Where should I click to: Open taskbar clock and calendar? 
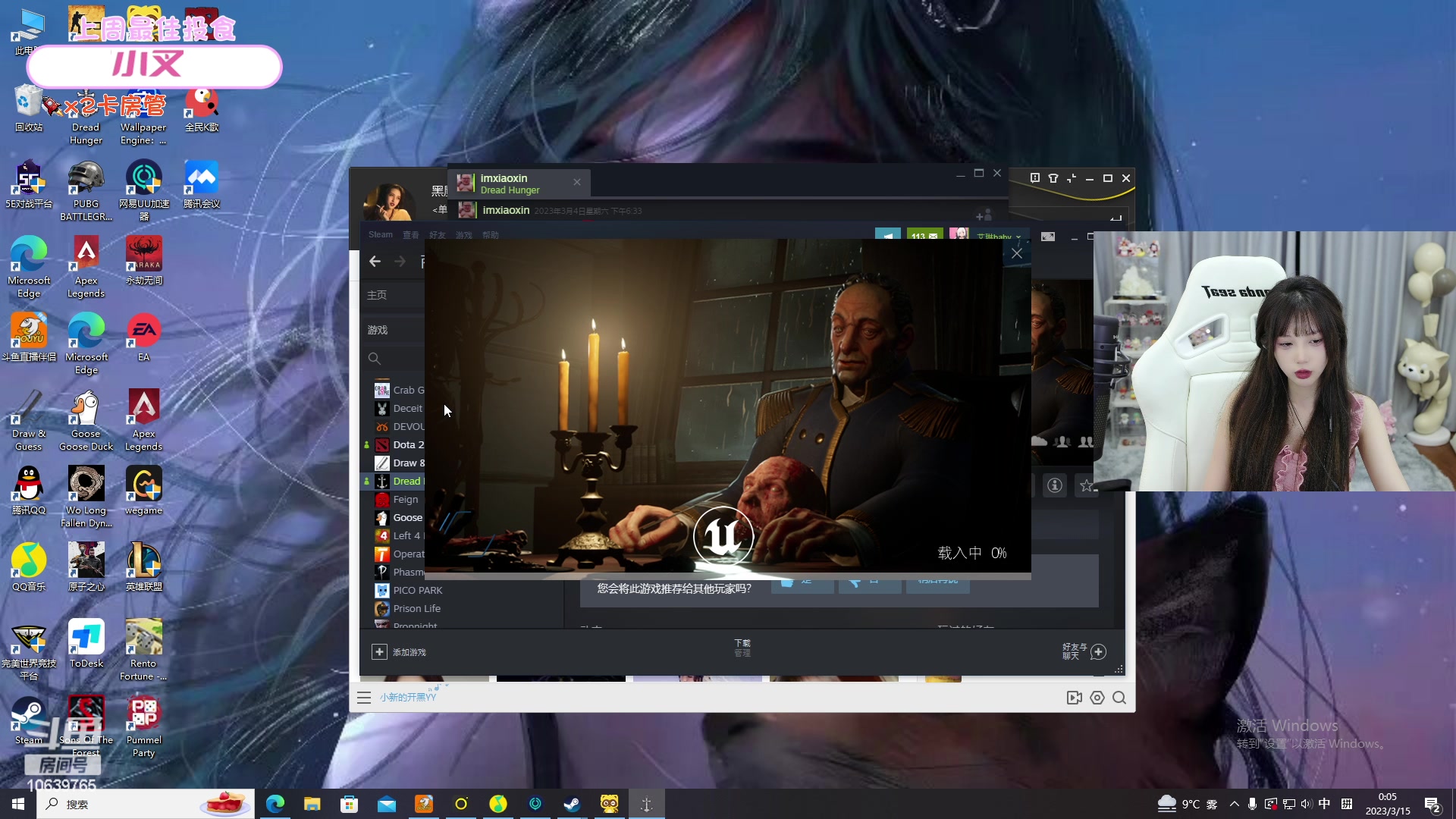click(x=1388, y=804)
